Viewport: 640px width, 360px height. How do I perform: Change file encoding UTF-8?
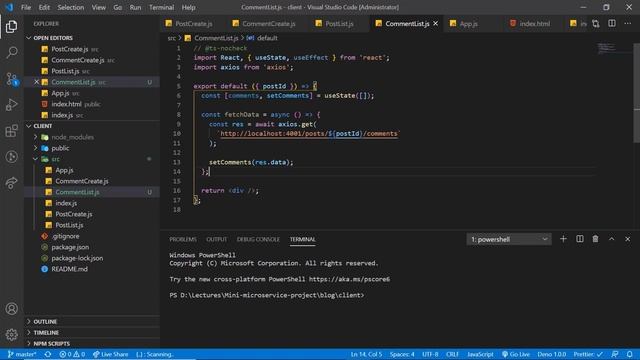430,354
